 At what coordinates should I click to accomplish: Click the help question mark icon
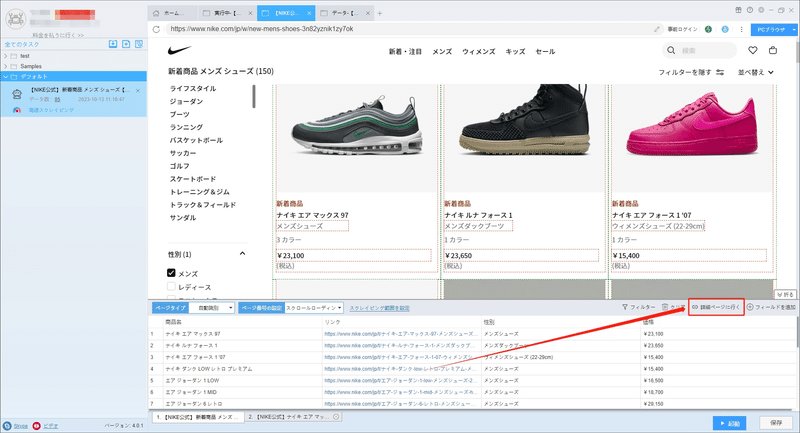click(x=749, y=10)
